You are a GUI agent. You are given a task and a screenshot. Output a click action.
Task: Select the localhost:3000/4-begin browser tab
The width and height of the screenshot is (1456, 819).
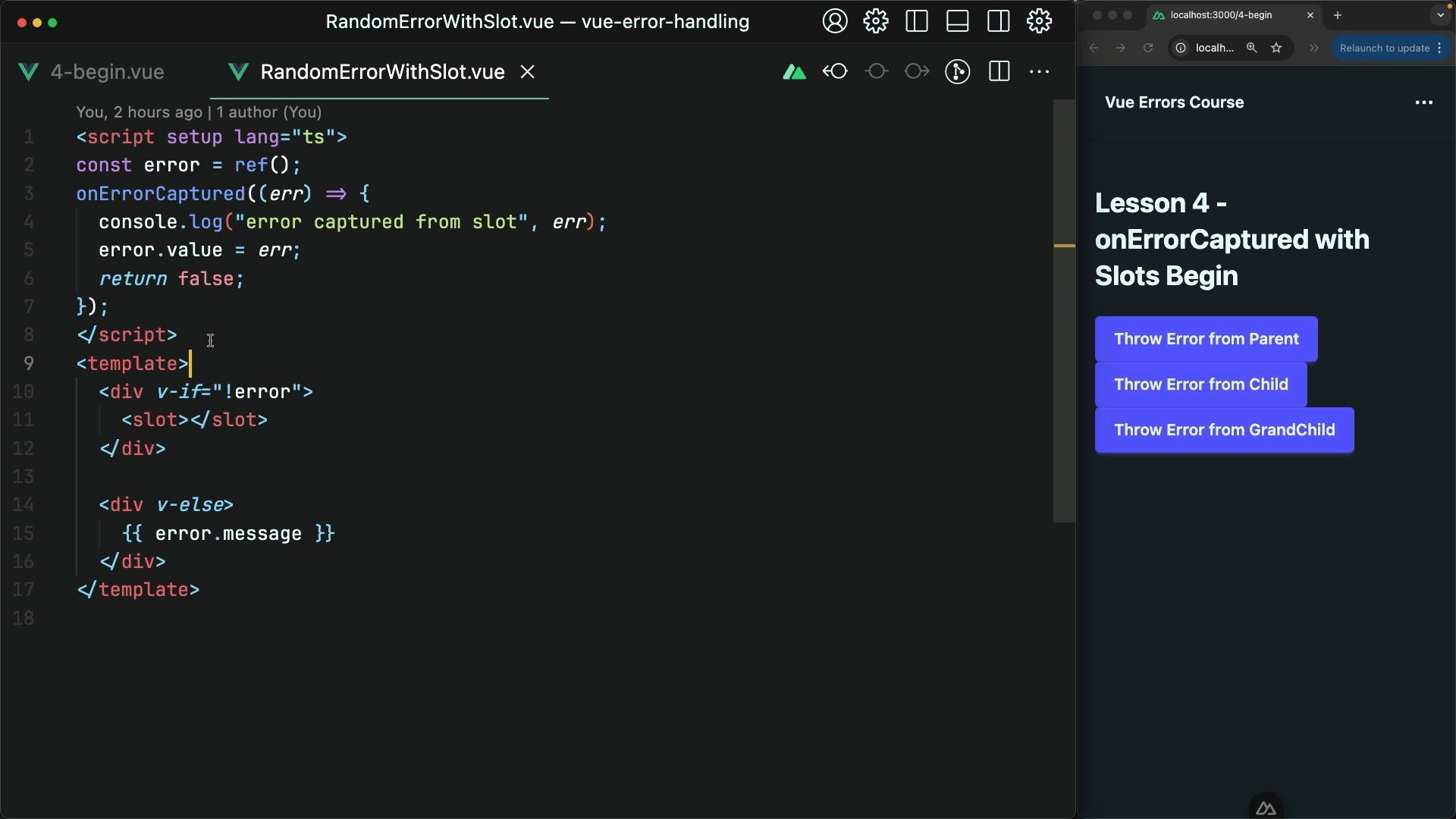tap(1235, 15)
